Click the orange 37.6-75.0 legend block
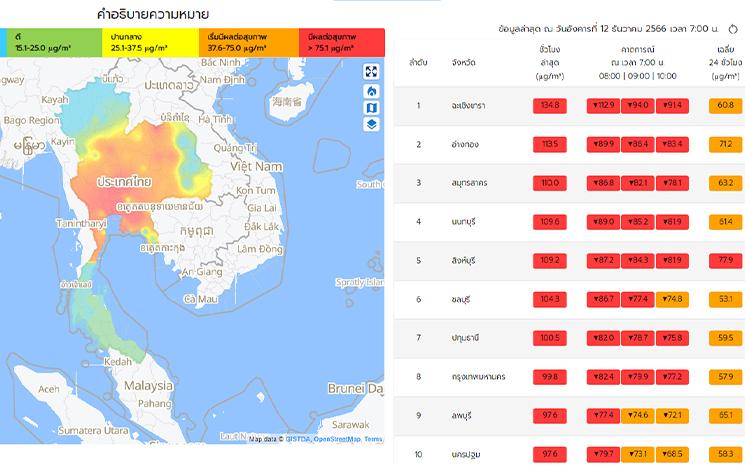The height and width of the screenshot is (465, 745). pos(248,43)
